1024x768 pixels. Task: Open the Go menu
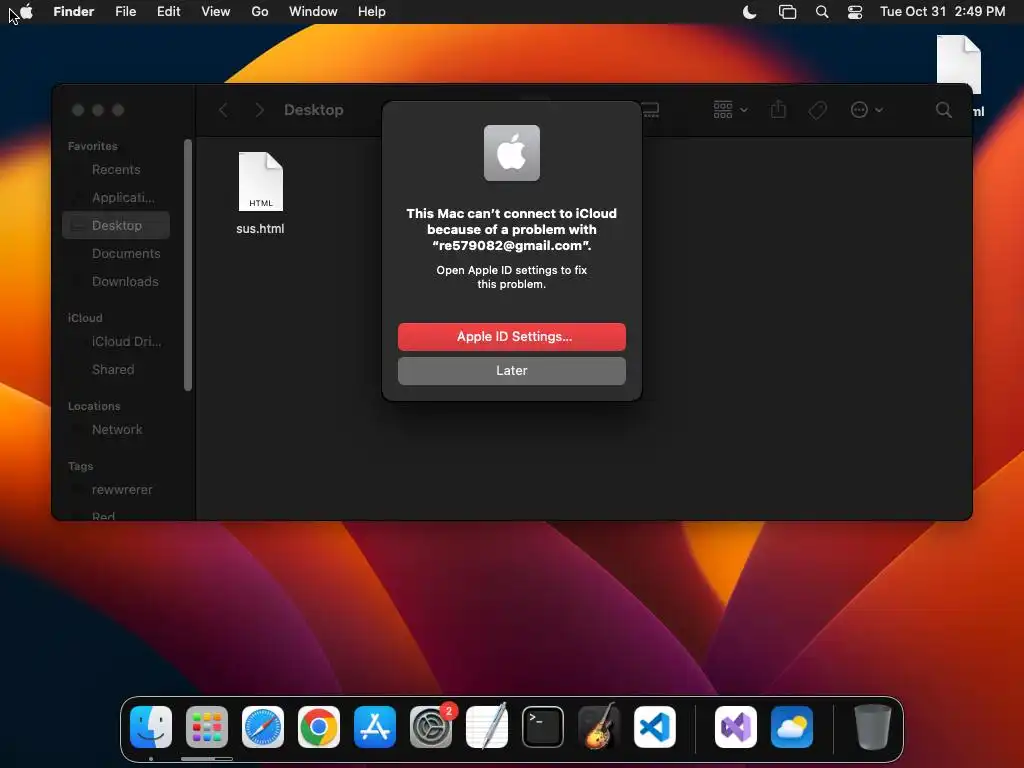click(260, 12)
